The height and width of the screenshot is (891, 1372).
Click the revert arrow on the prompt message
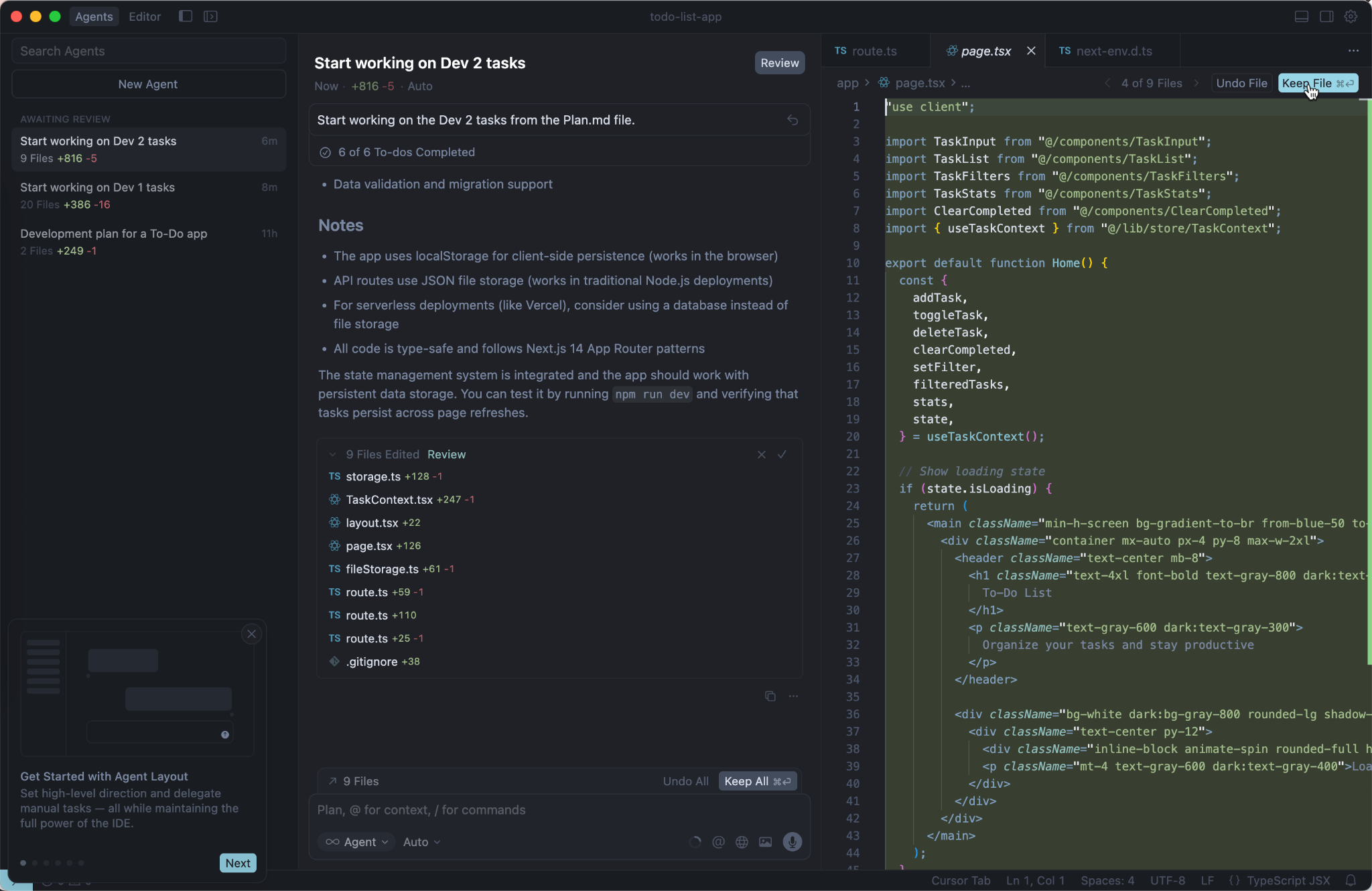793,120
